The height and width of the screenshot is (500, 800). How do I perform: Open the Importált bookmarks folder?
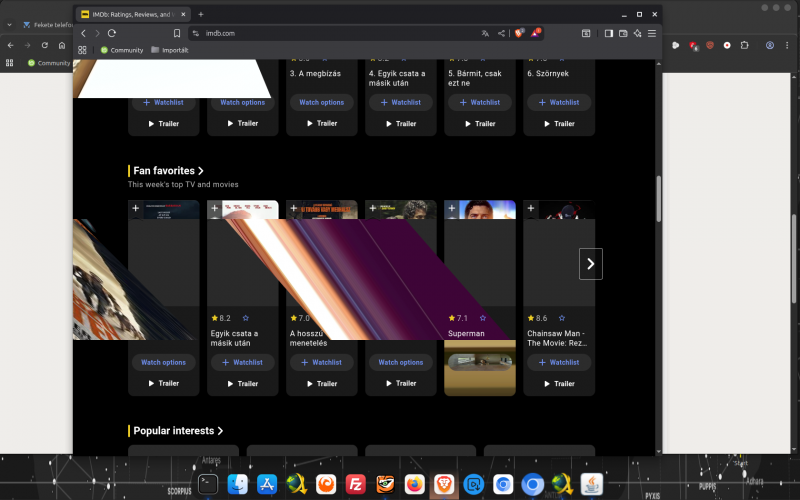pos(170,49)
